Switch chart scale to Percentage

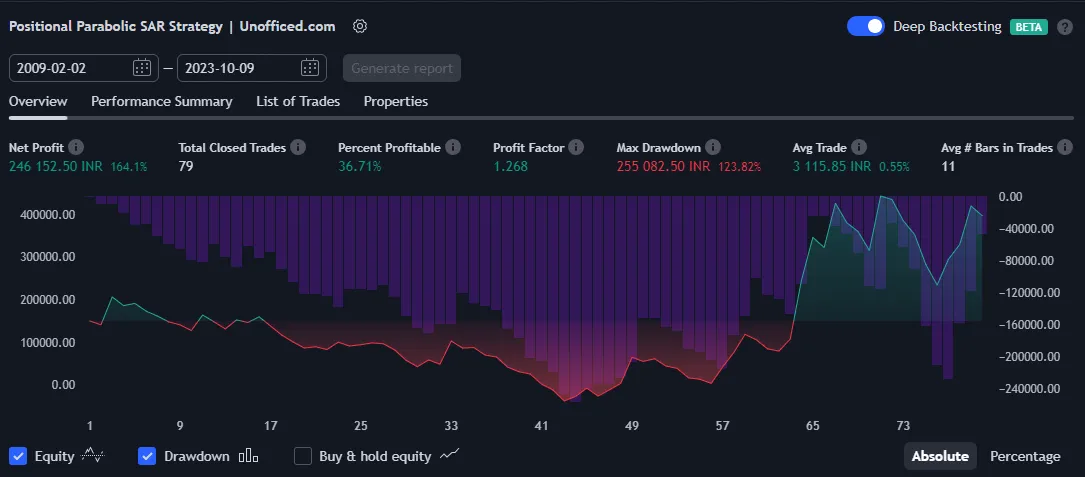[x=1025, y=456]
